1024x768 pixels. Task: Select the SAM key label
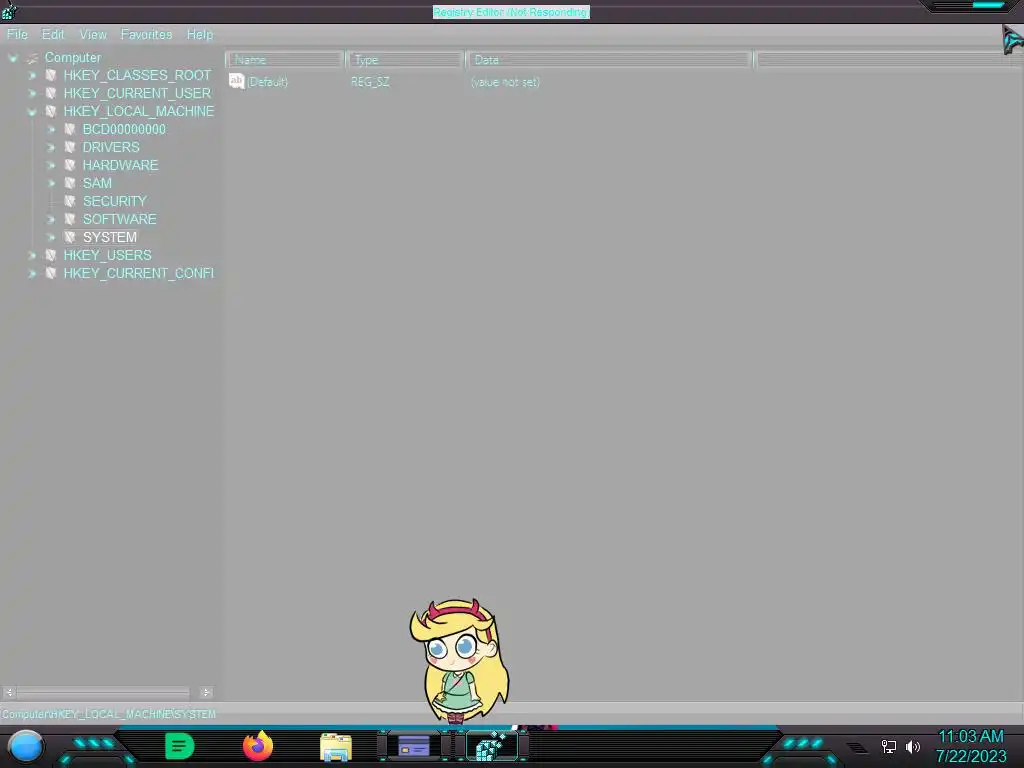click(97, 183)
